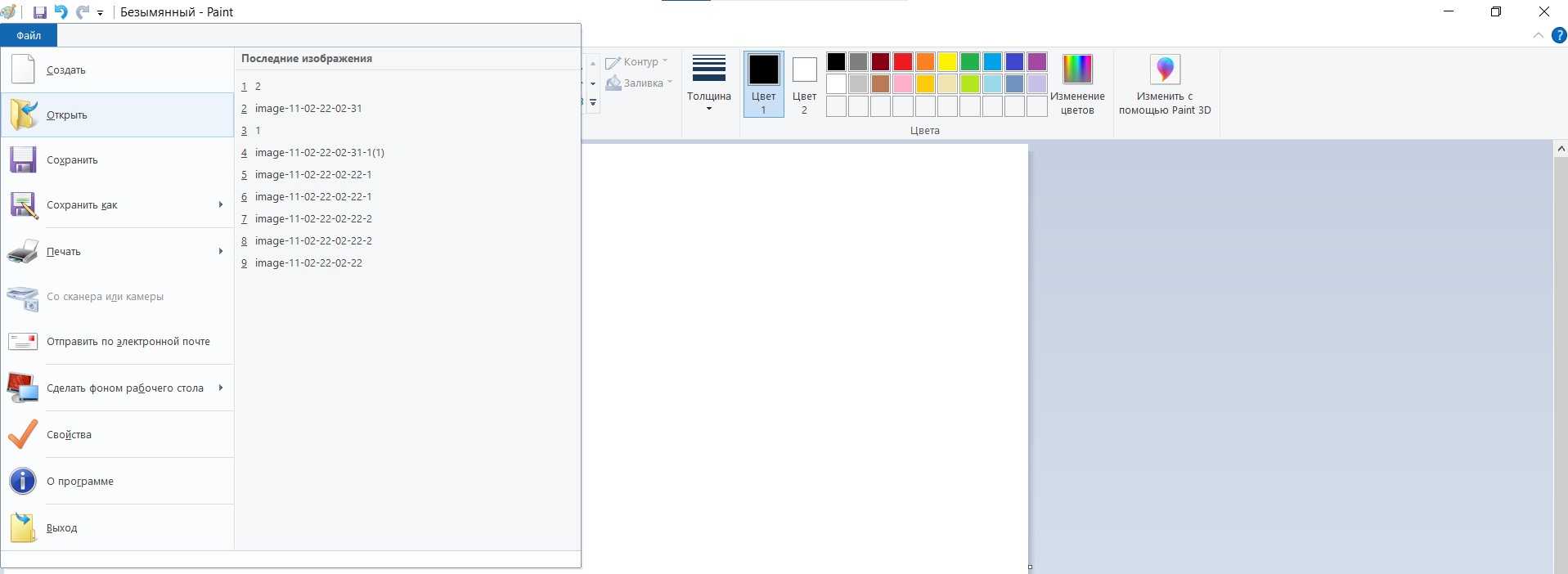Open Edit with Paint 3D
The height and width of the screenshot is (574, 1568).
pyautogui.click(x=1165, y=83)
